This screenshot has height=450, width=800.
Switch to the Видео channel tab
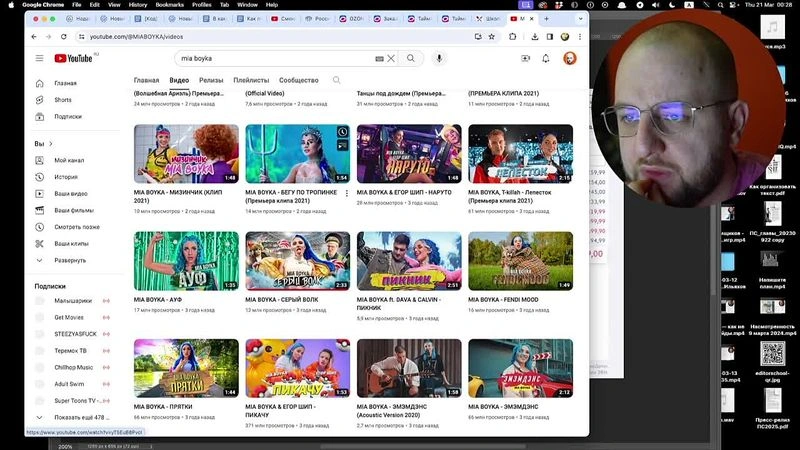click(179, 80)
